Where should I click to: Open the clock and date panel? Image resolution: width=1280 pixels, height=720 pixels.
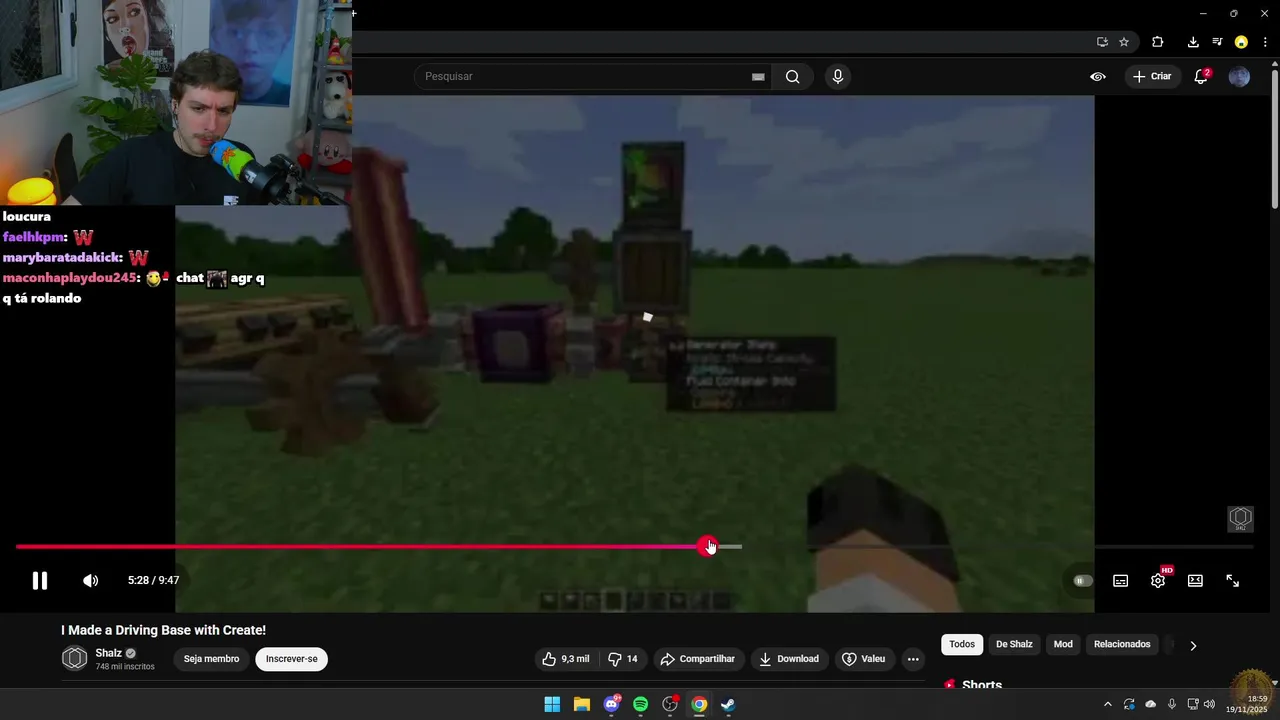point(1247,704)
